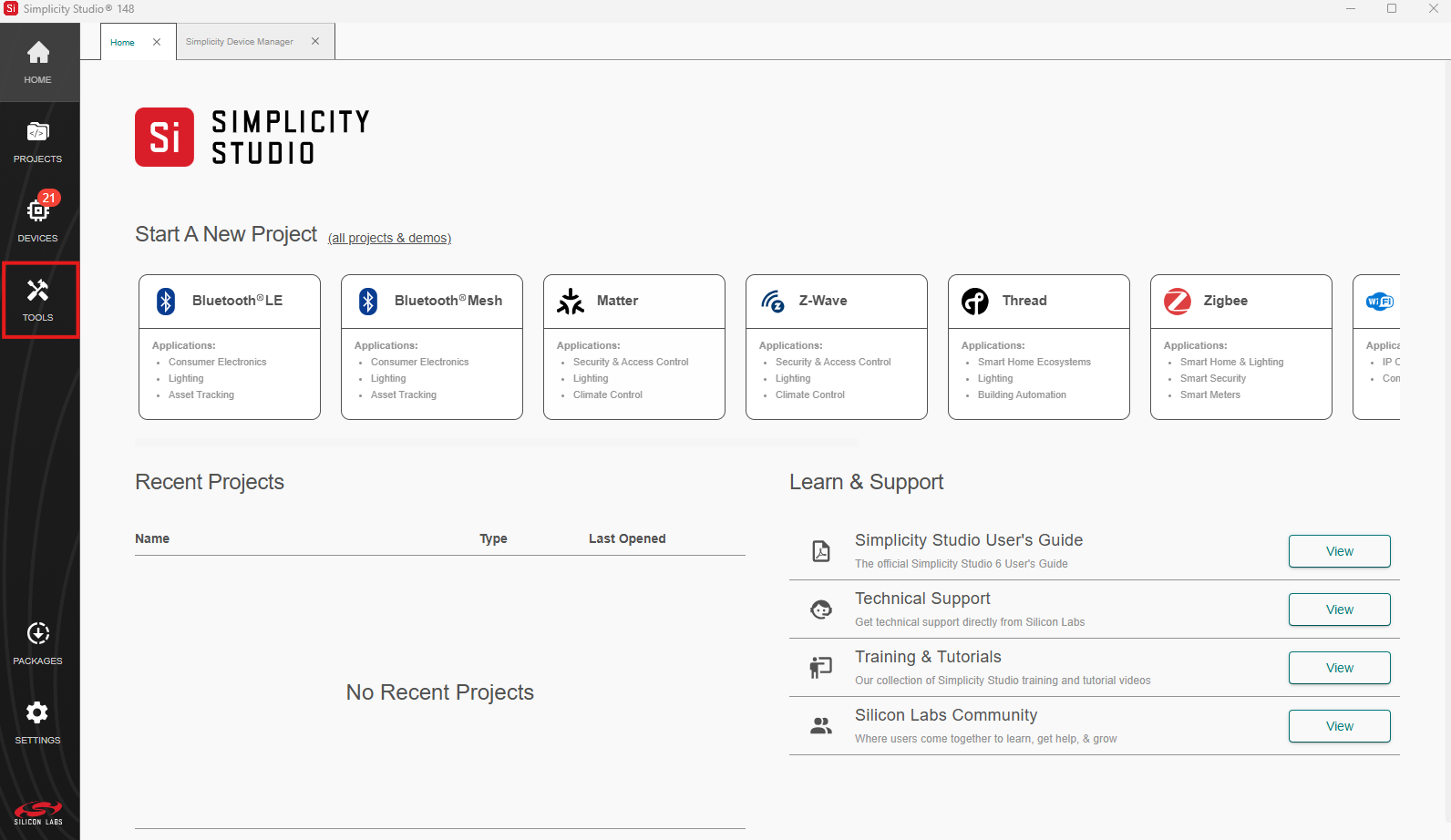1451x840 pixels.
Task: Sort recent projects by Last Opened
Action: tap(627, 538)
